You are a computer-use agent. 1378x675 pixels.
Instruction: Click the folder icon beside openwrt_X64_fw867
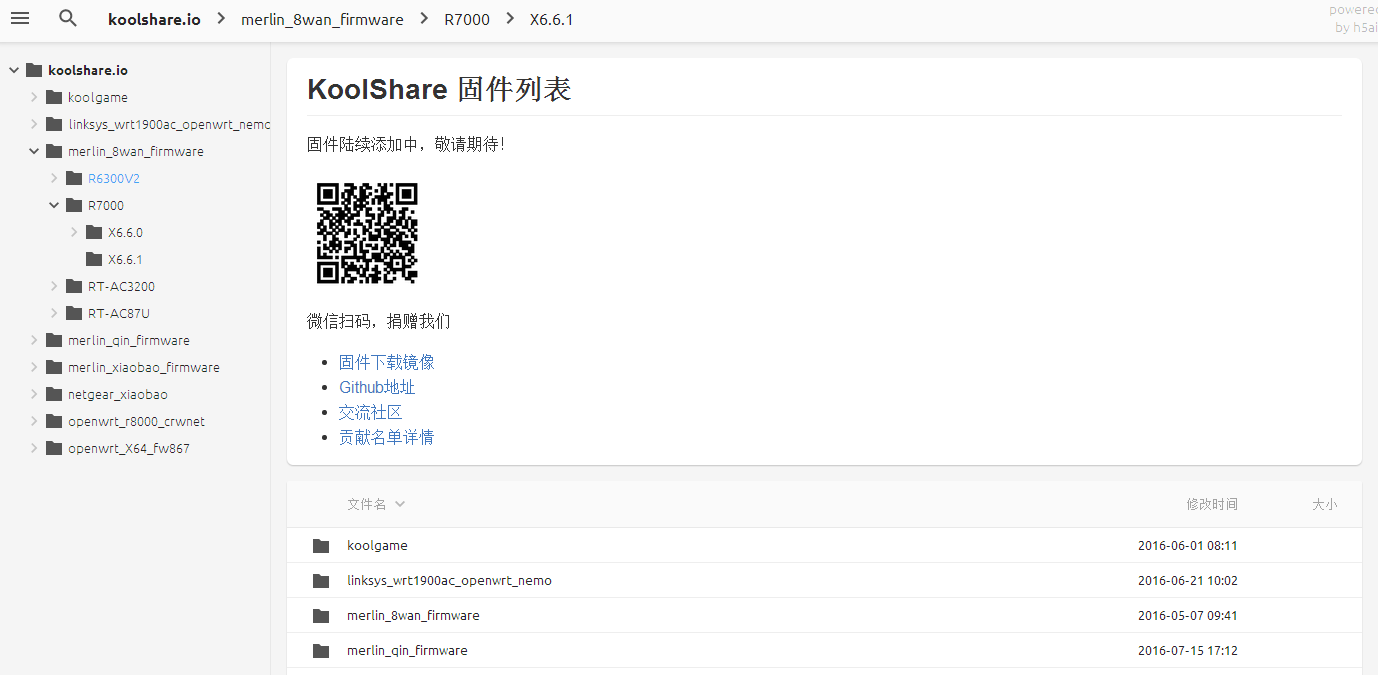click(53, 448)
